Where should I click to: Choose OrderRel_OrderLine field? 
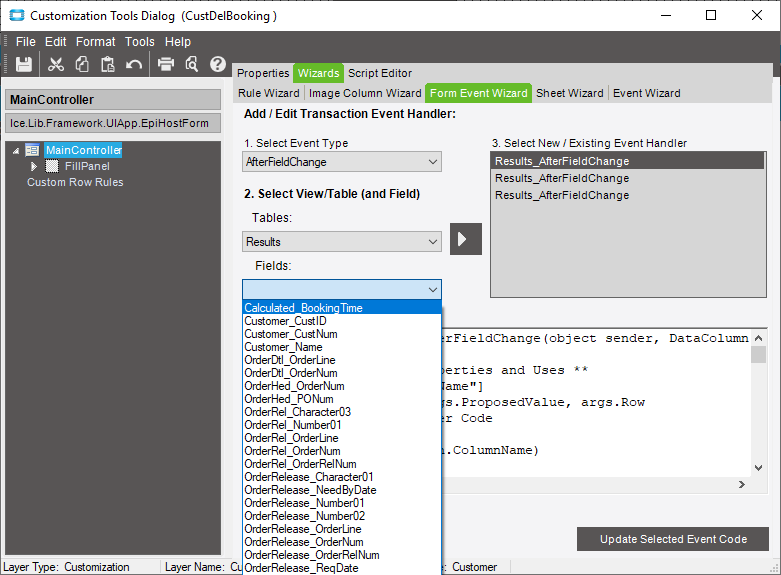[342, 437]
